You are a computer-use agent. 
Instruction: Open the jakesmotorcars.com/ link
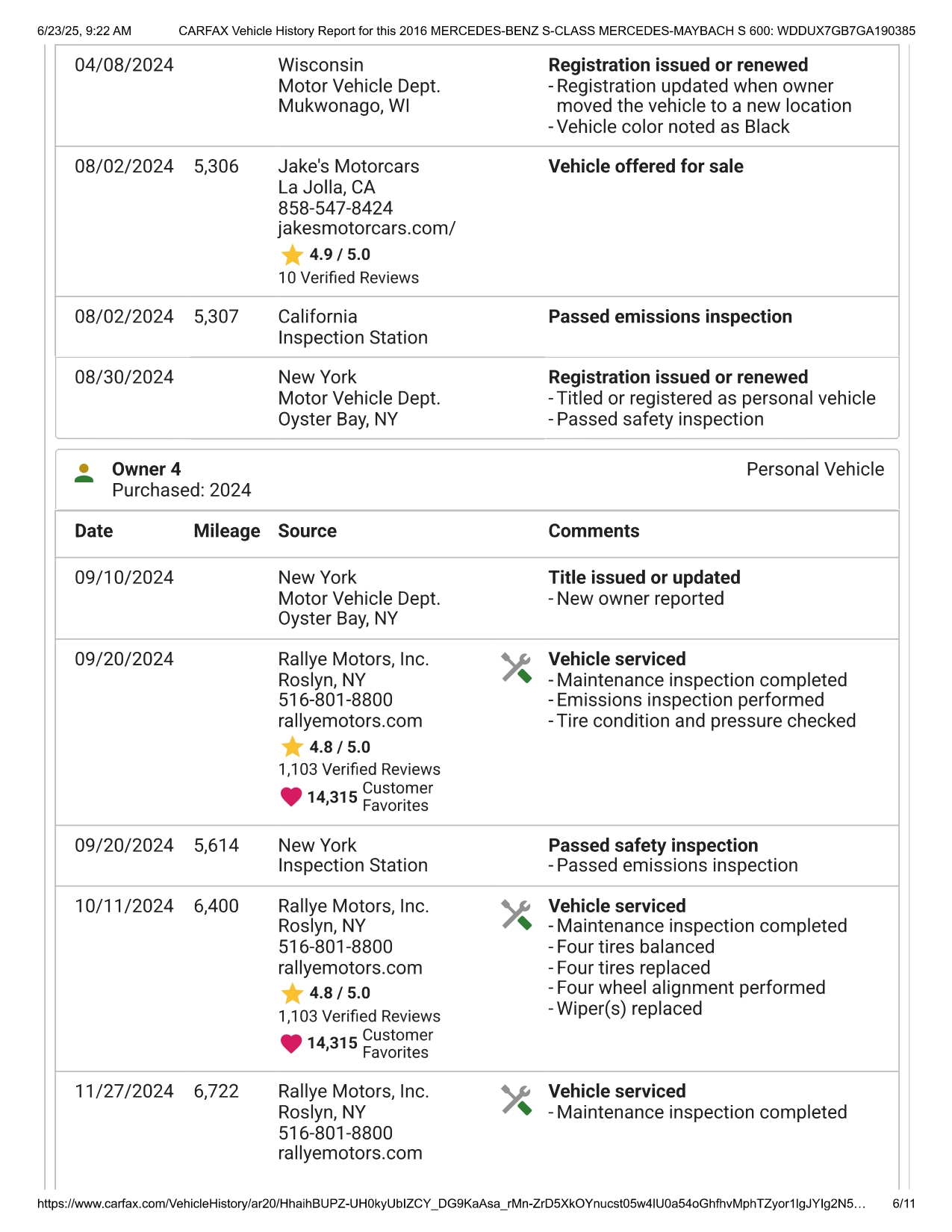click(367, 228)
